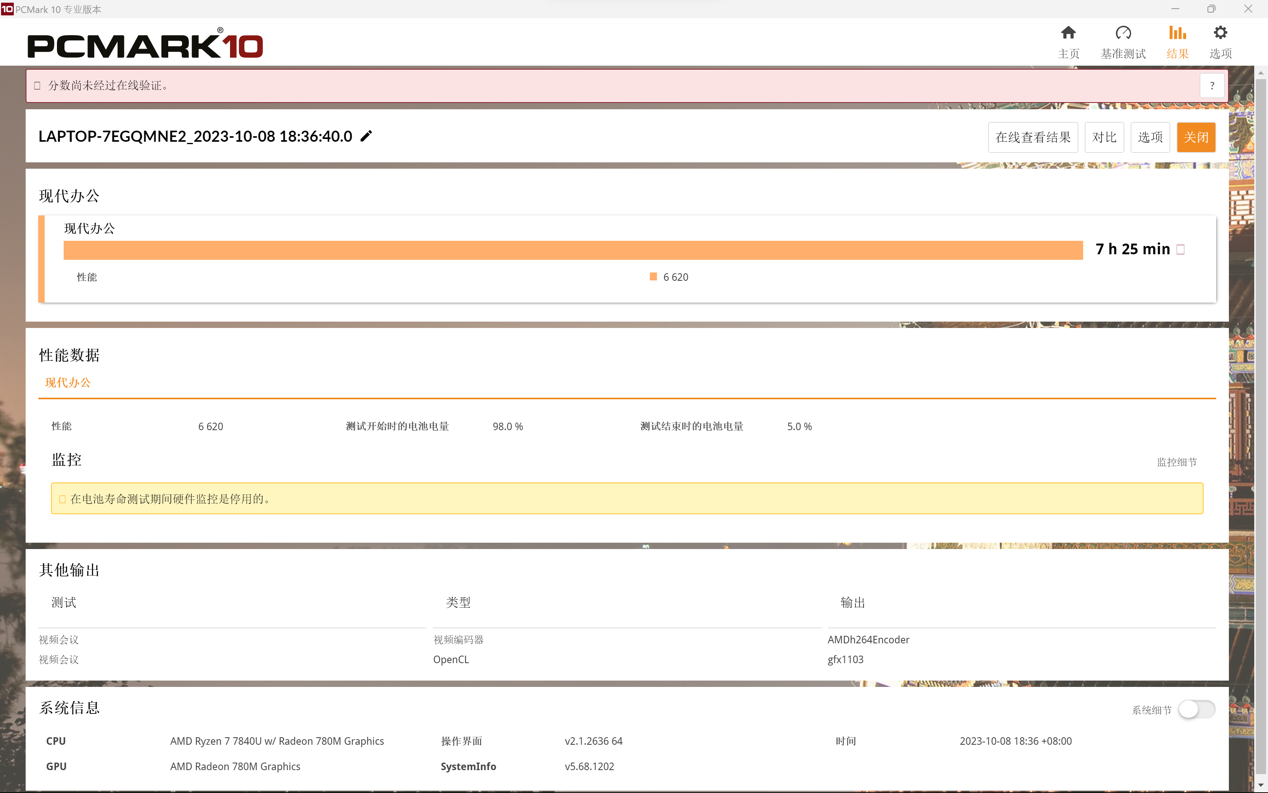Click the 测试开始时的电池电量 label
1268x793 pixels.
(397, 426)
